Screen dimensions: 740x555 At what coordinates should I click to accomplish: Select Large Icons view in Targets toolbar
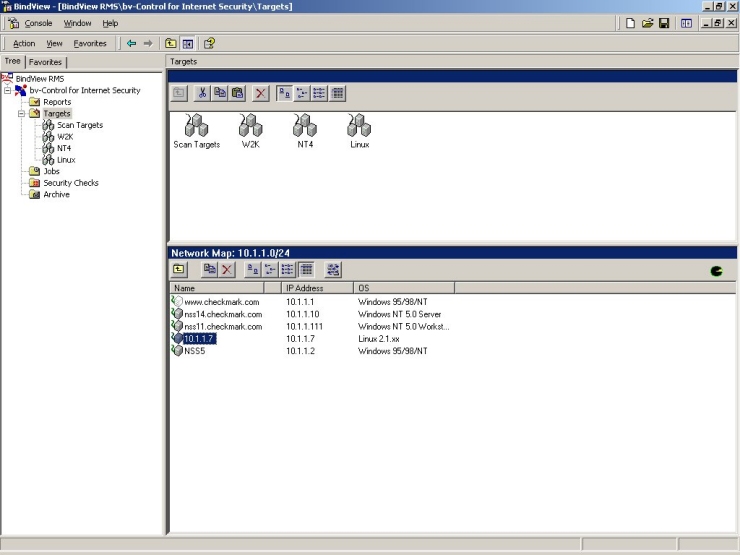pos(284,93)
